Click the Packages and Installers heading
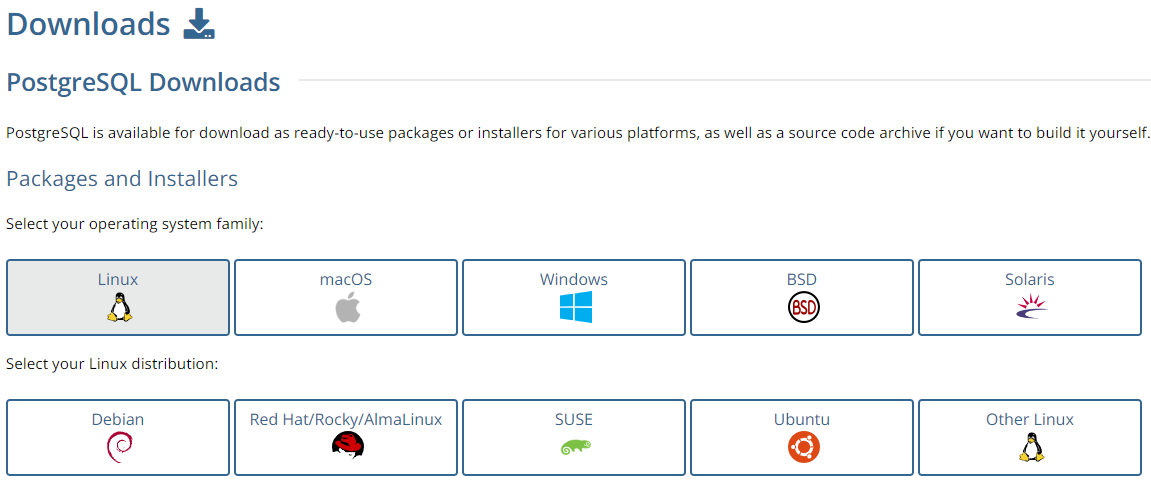This screenshot has height=485, width=1151. pyautogui.click(x=122, y=179)
